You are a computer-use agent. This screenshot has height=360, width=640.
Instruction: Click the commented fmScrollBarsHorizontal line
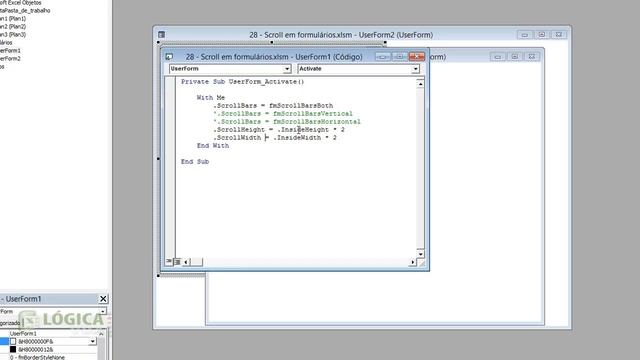coord(287,122)
